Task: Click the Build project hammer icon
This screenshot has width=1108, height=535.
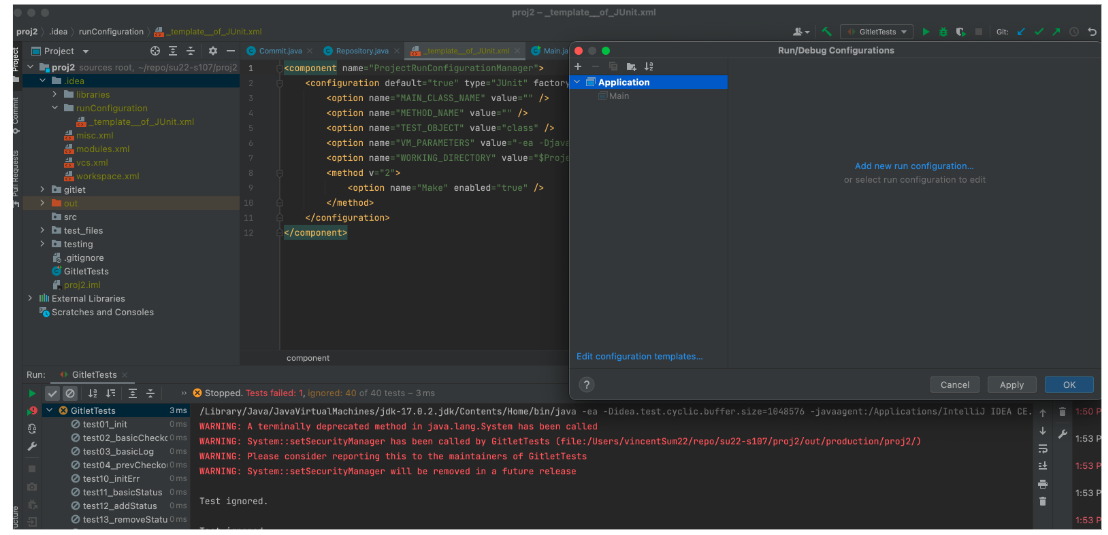Action: (827, 32)
